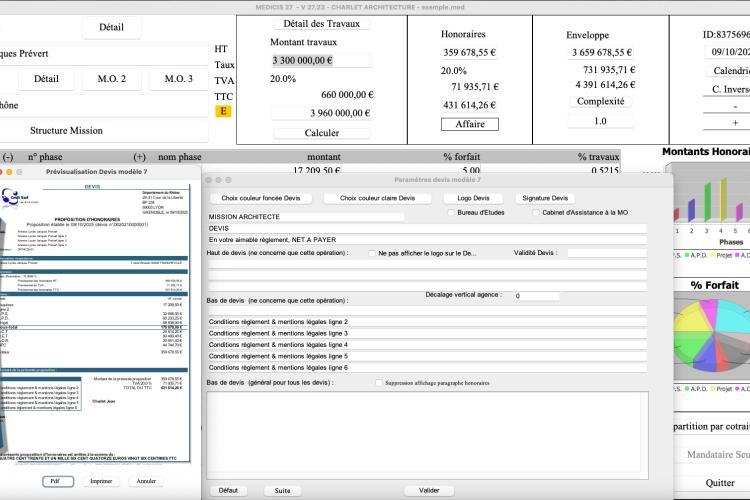Screen dimensions: 750x500
Task: Select Mandataire Seul option
Action: (x=717, y=455)
